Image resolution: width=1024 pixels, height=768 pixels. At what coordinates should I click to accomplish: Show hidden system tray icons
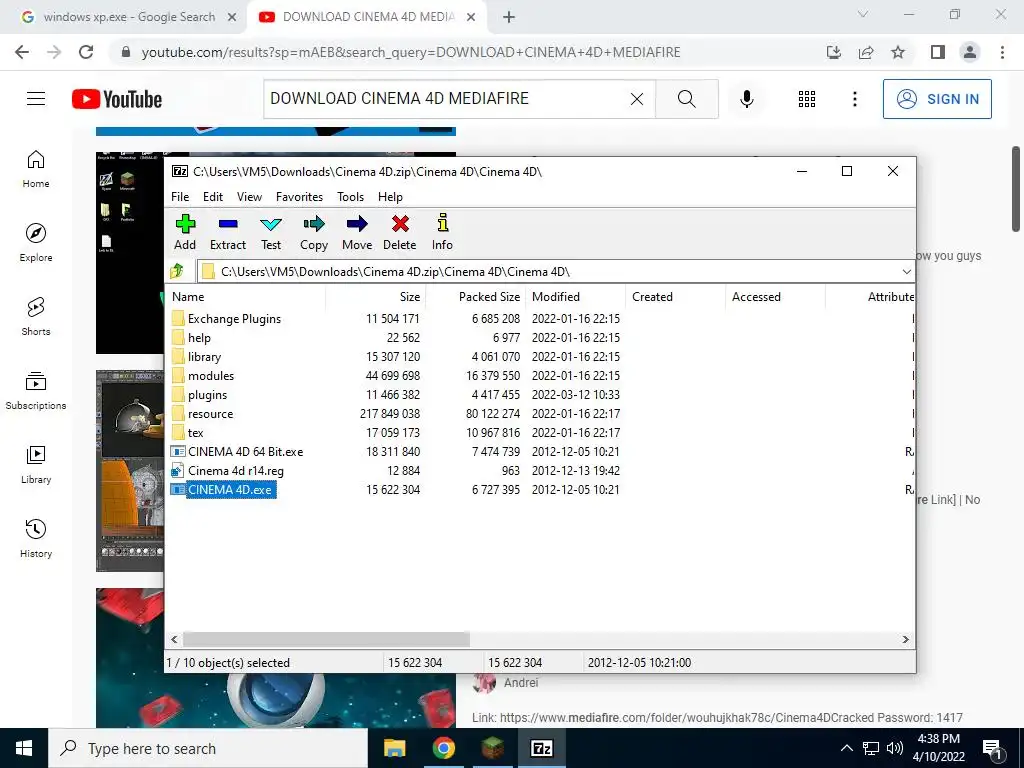846,748
